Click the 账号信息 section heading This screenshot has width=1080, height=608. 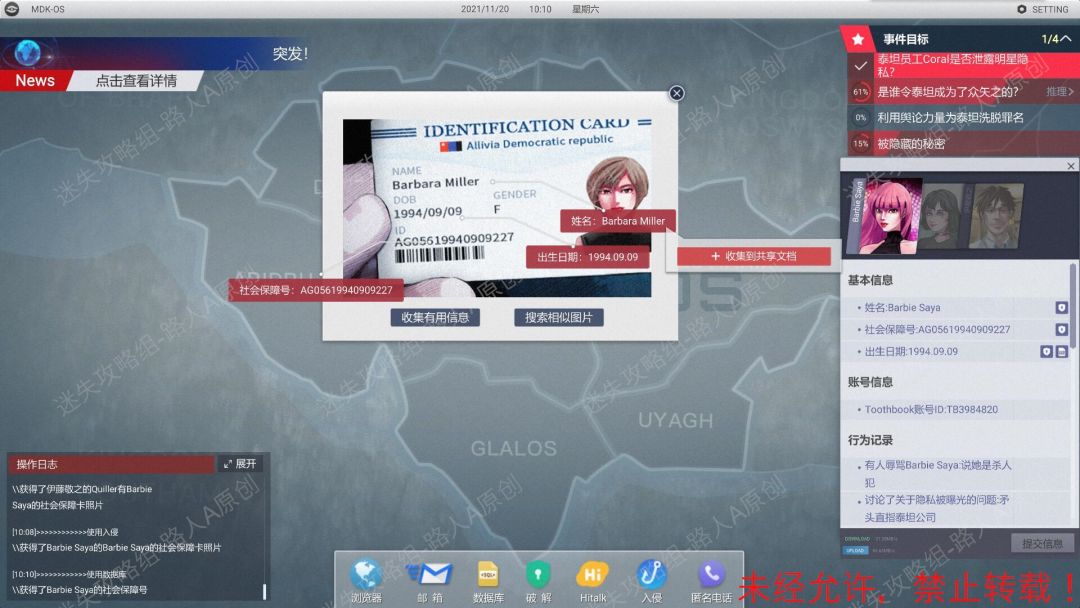(x=870, y=382)
